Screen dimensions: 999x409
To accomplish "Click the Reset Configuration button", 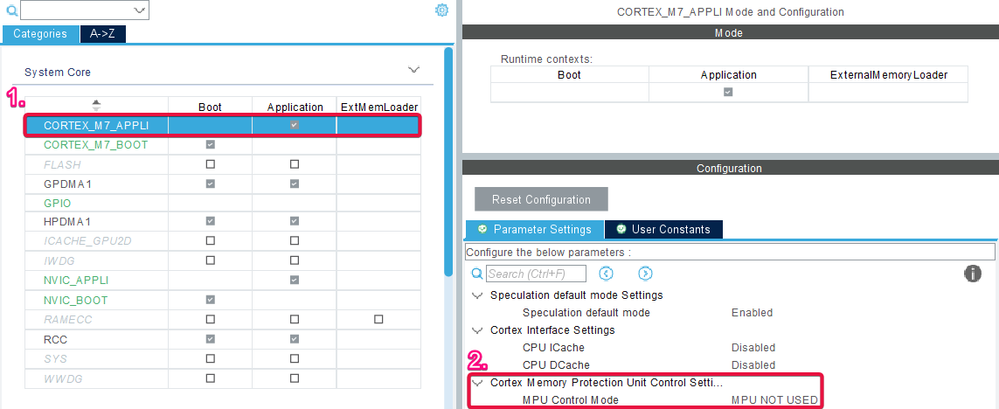I will pos(541,199).
